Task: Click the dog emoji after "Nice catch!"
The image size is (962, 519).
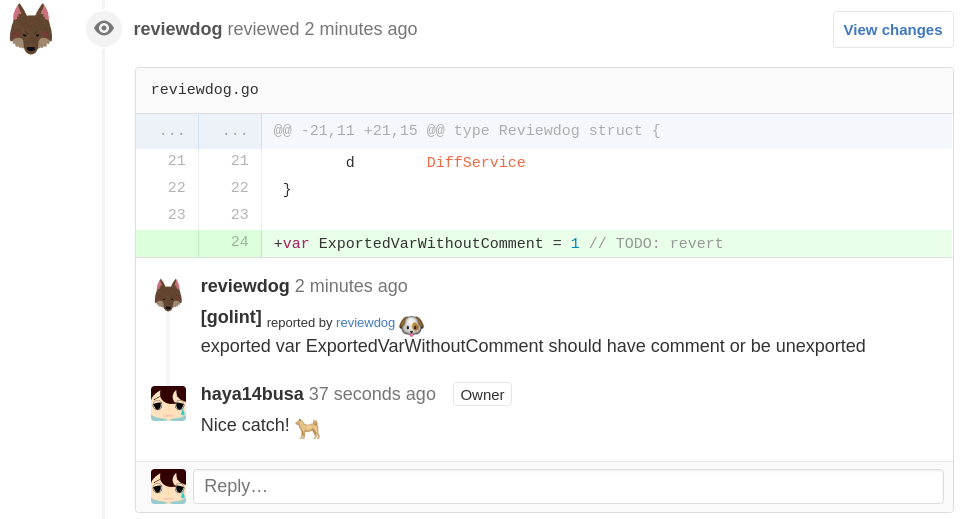Action: coord(308,428)
